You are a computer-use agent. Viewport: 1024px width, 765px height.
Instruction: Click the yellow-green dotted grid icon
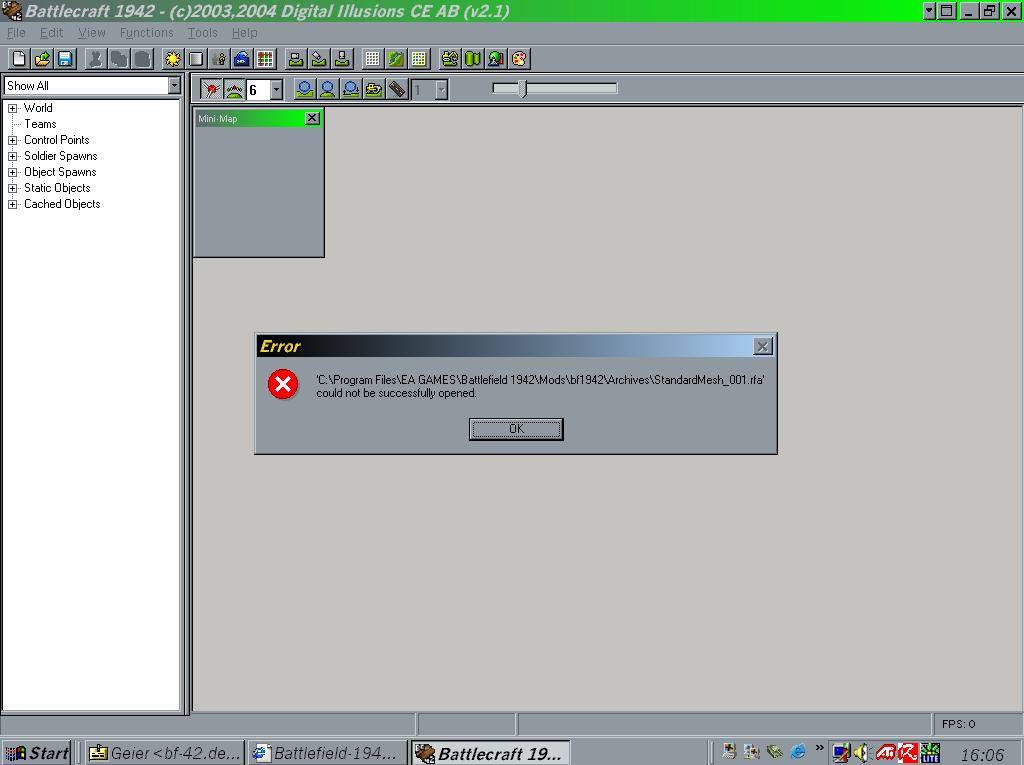[x=419, y=59]
